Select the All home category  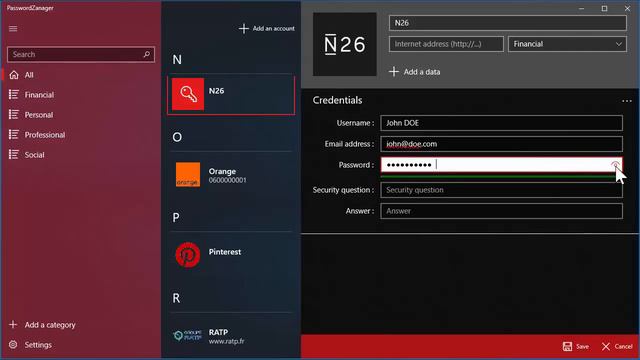(81, 75)
